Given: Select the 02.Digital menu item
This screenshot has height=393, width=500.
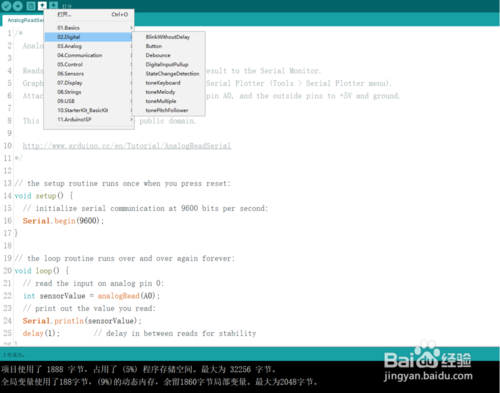Looking at the screenshot, I should 89,37.
